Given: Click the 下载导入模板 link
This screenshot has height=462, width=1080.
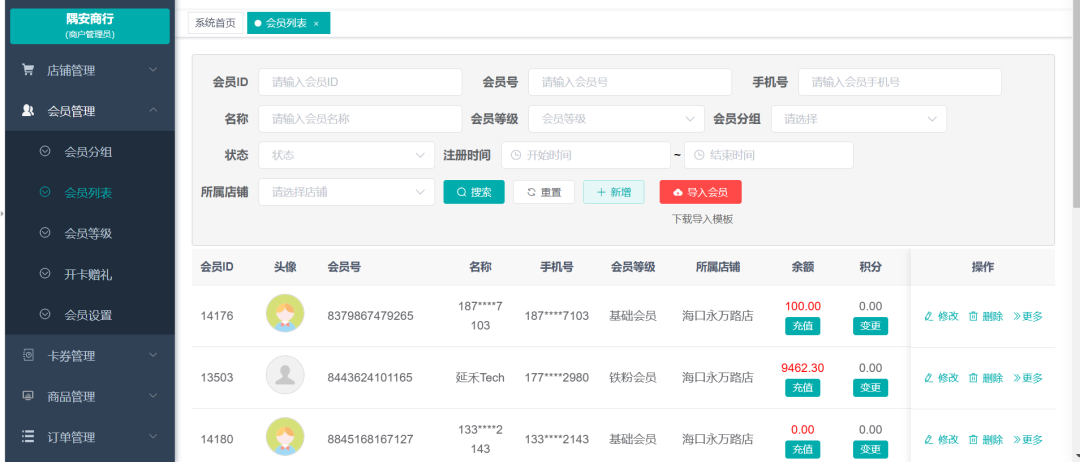Looking at the screenshot, I should tap(702, 219).
